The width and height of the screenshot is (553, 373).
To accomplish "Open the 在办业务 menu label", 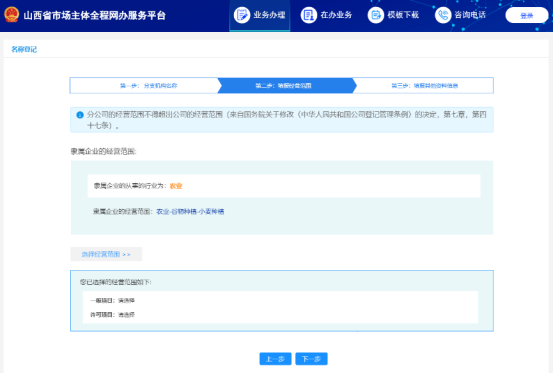I will pyautogui.click(x=336, y=15).
